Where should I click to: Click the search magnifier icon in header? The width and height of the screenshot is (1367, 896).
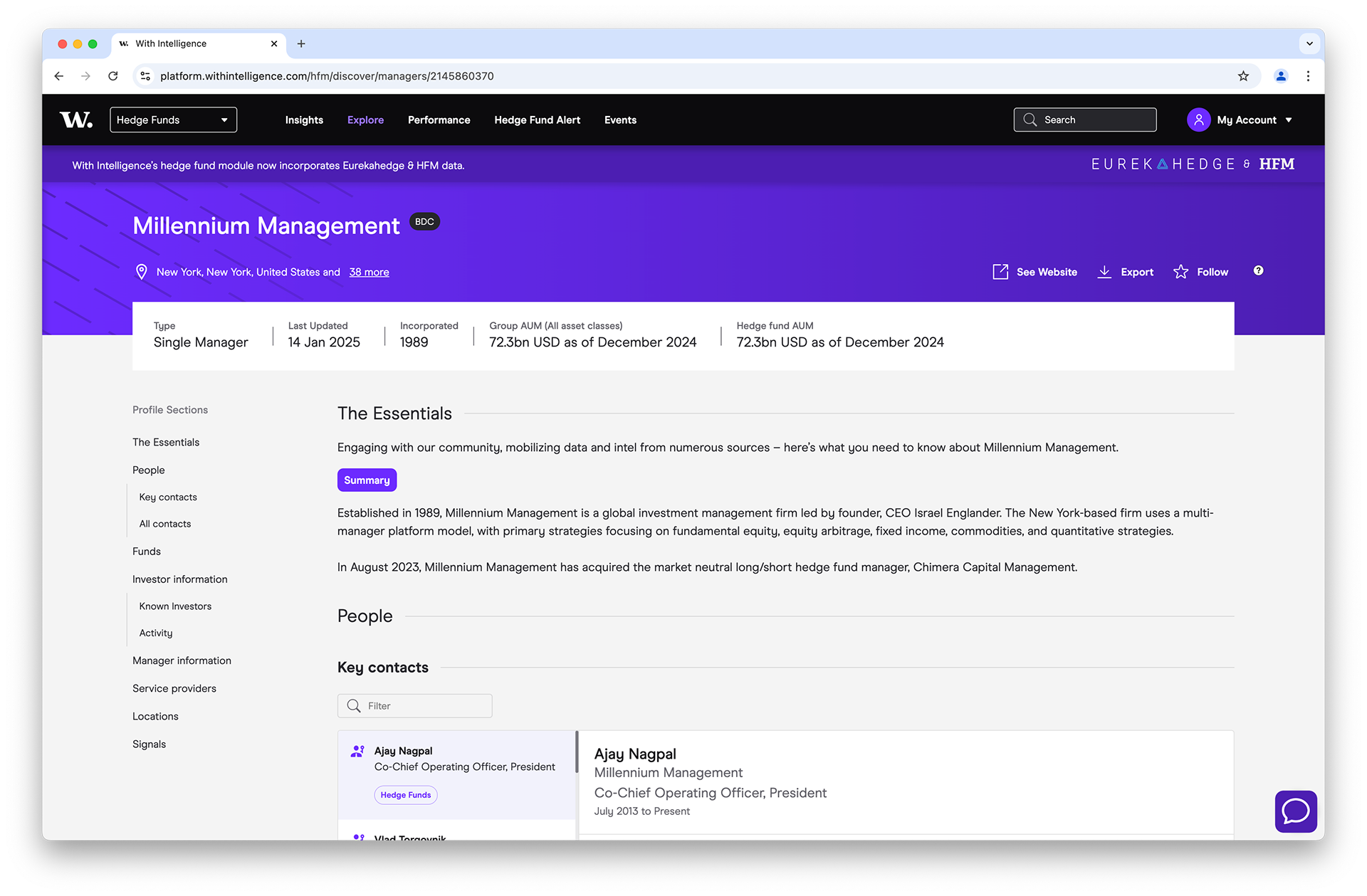(x=1030, y=120)
